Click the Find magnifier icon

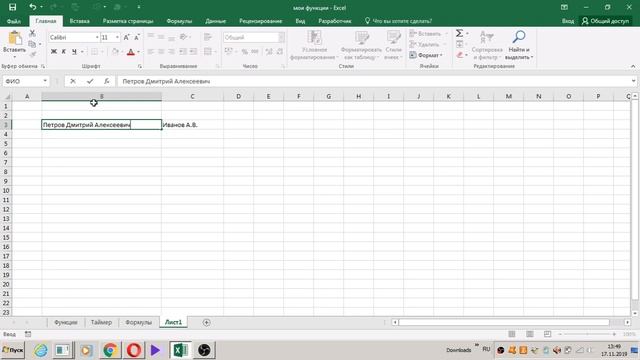point(519,37)
